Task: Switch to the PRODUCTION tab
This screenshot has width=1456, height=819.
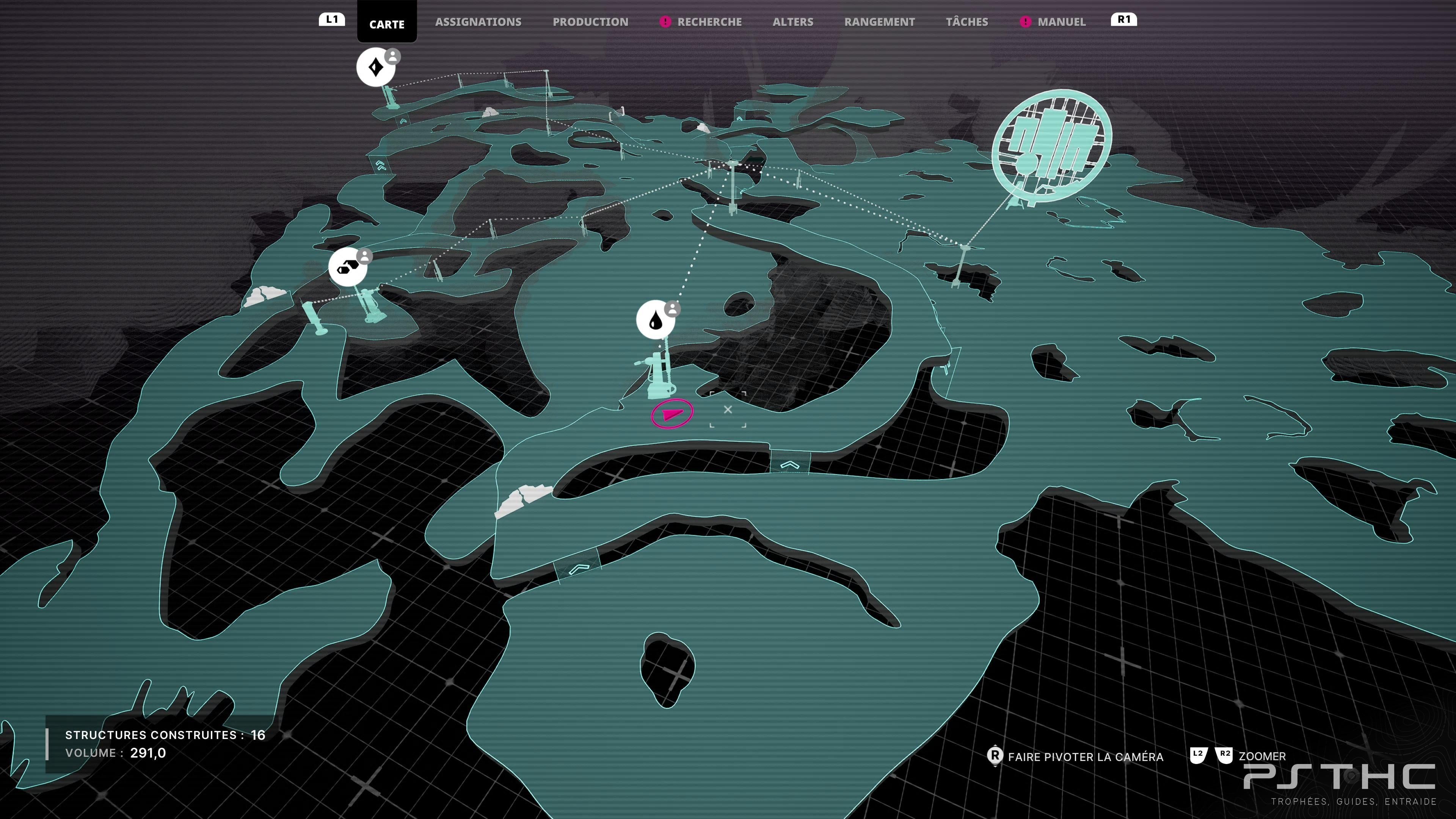Action: click(590, 22)
